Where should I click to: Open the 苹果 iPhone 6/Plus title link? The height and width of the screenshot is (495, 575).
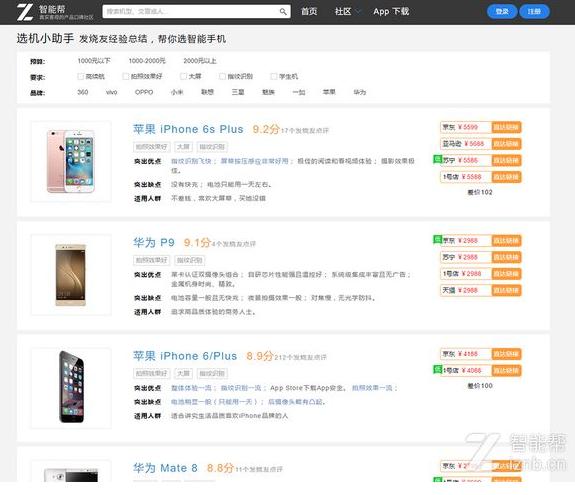click(185, 356)
